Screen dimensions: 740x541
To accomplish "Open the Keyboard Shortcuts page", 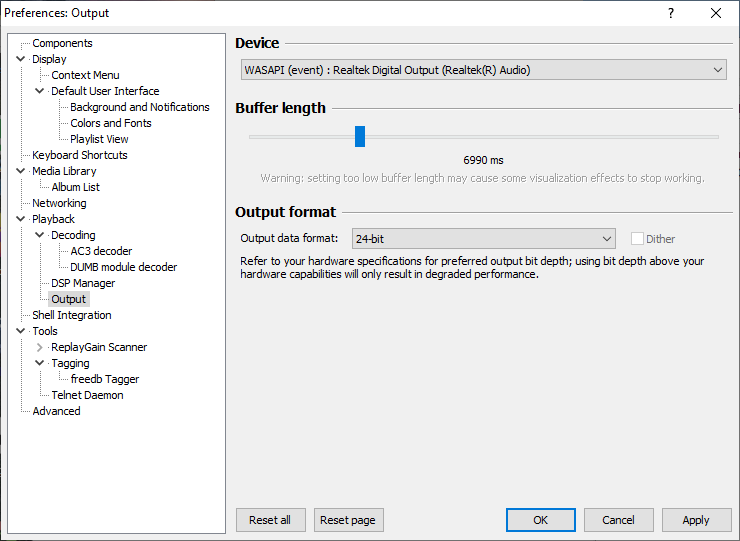I will coord(80,155).
